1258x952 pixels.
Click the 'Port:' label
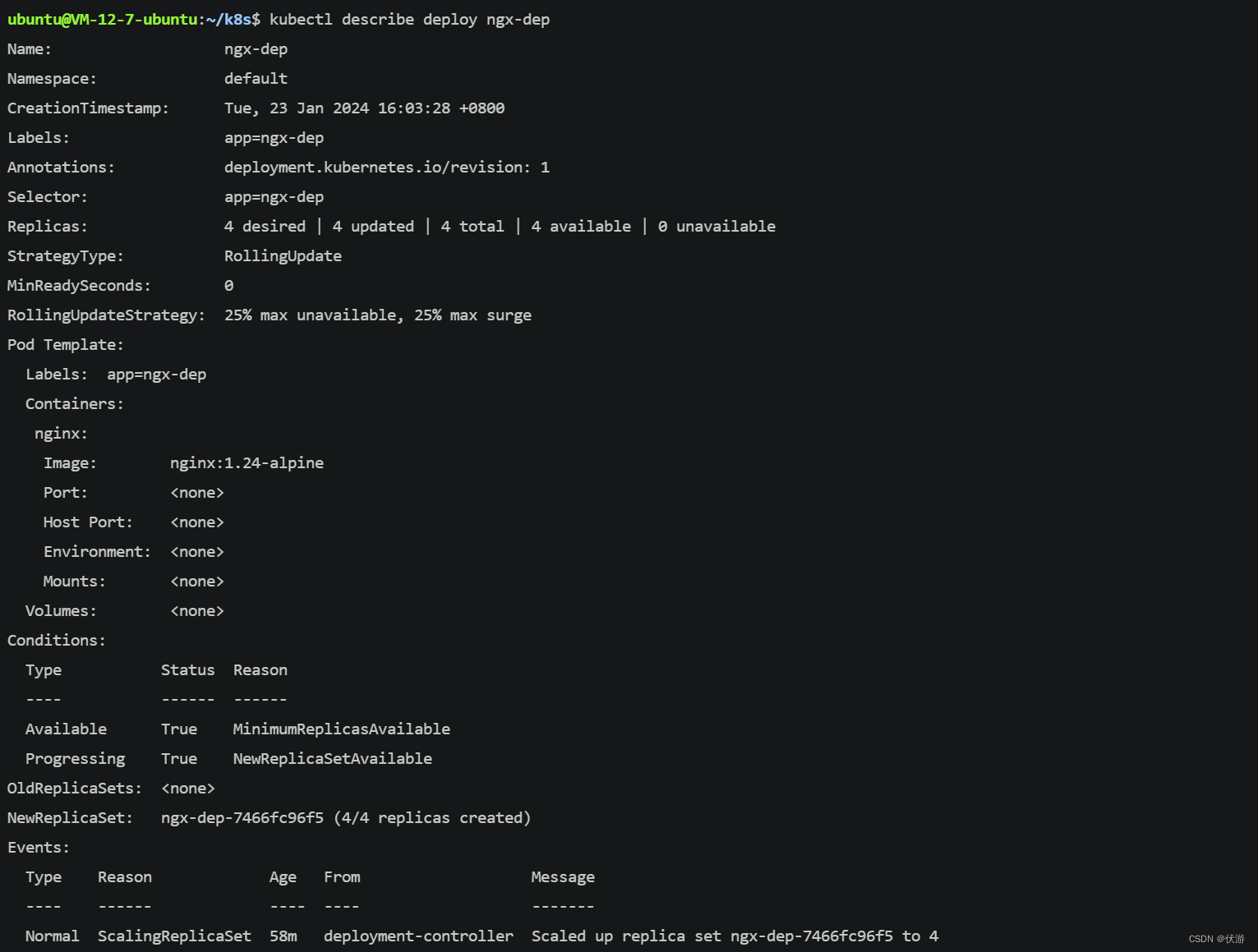click(x=66, y=493)
